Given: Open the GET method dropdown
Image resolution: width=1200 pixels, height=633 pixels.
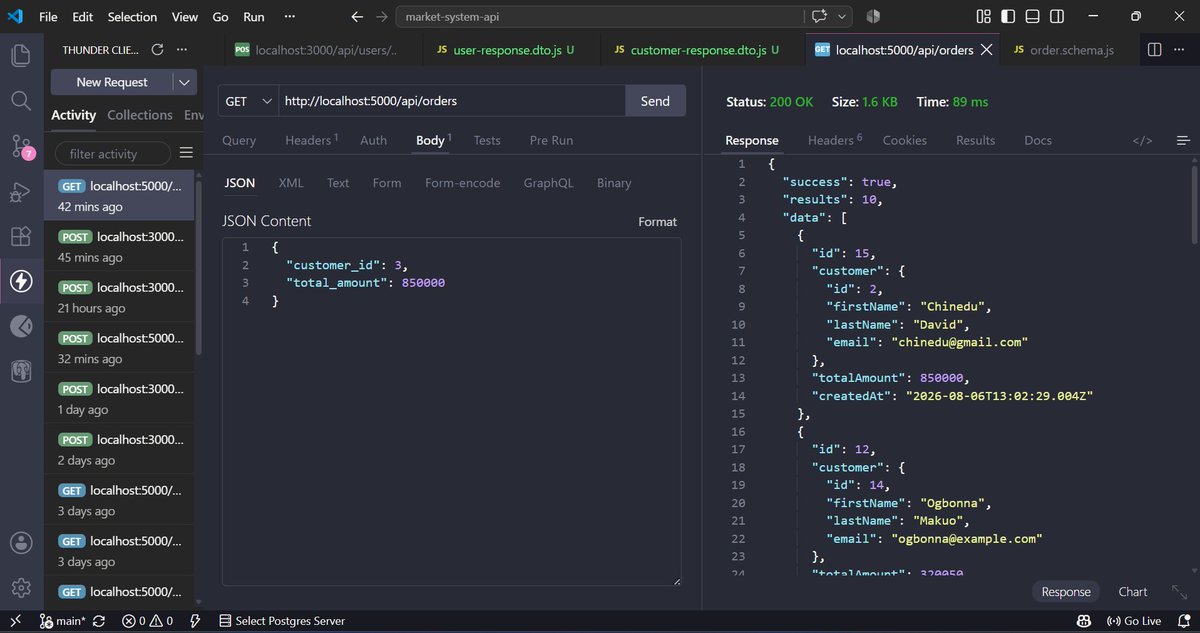Looking at the screenshot, I should (248, 101).
